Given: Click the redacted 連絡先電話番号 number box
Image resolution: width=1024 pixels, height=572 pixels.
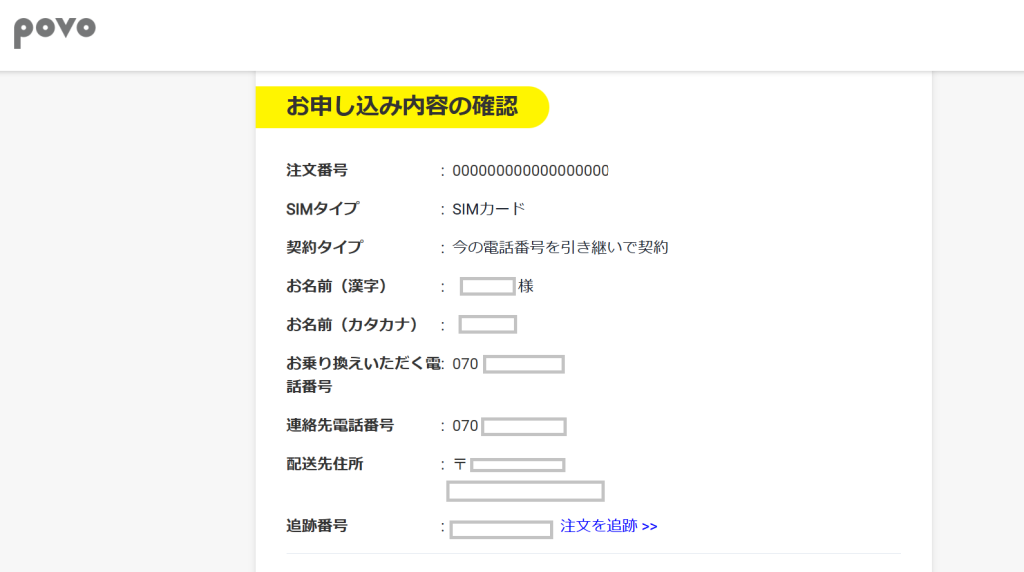Looking at the screenshot, I should tap(524, 427).
